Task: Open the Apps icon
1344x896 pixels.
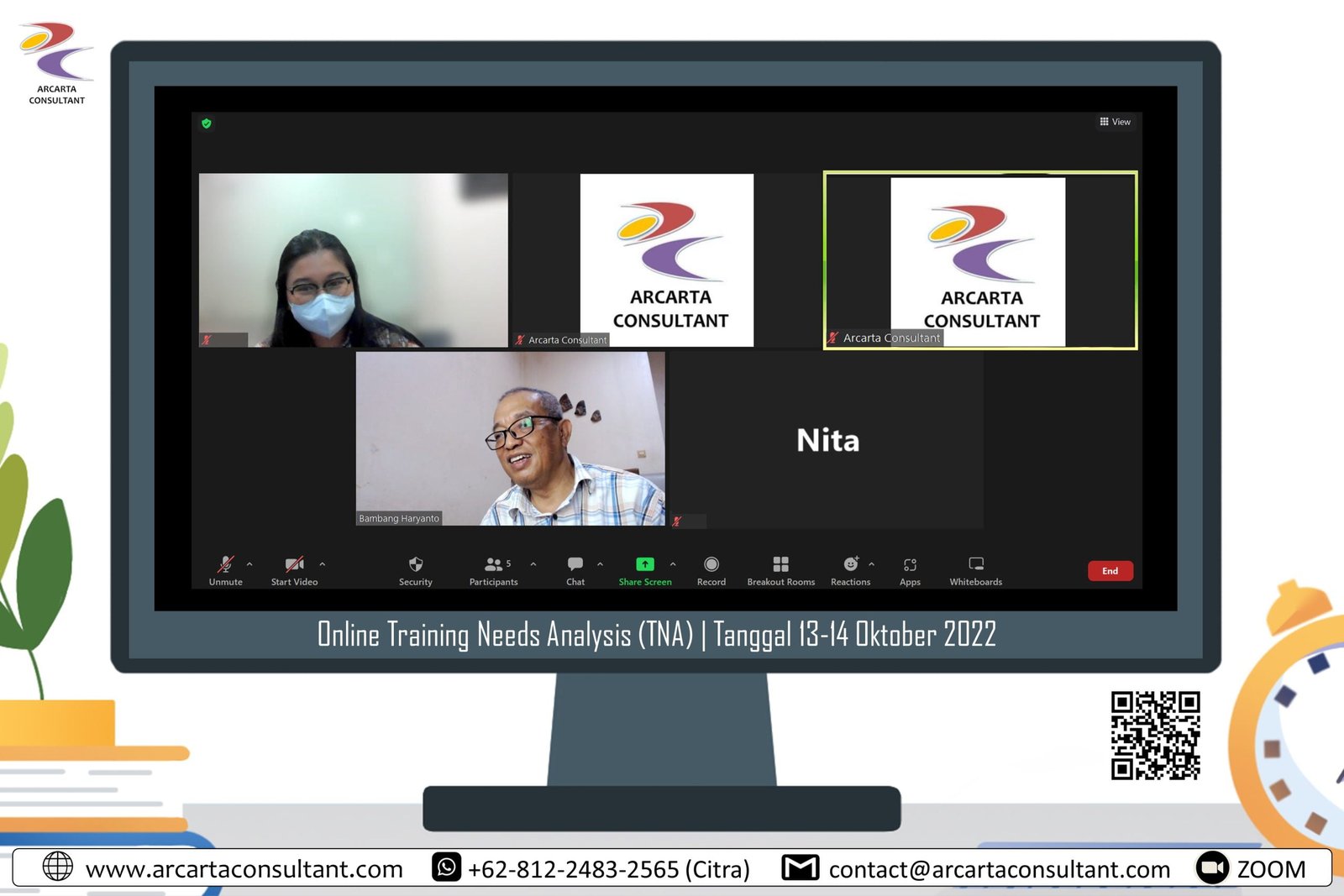Action: (x=910, y=564)
